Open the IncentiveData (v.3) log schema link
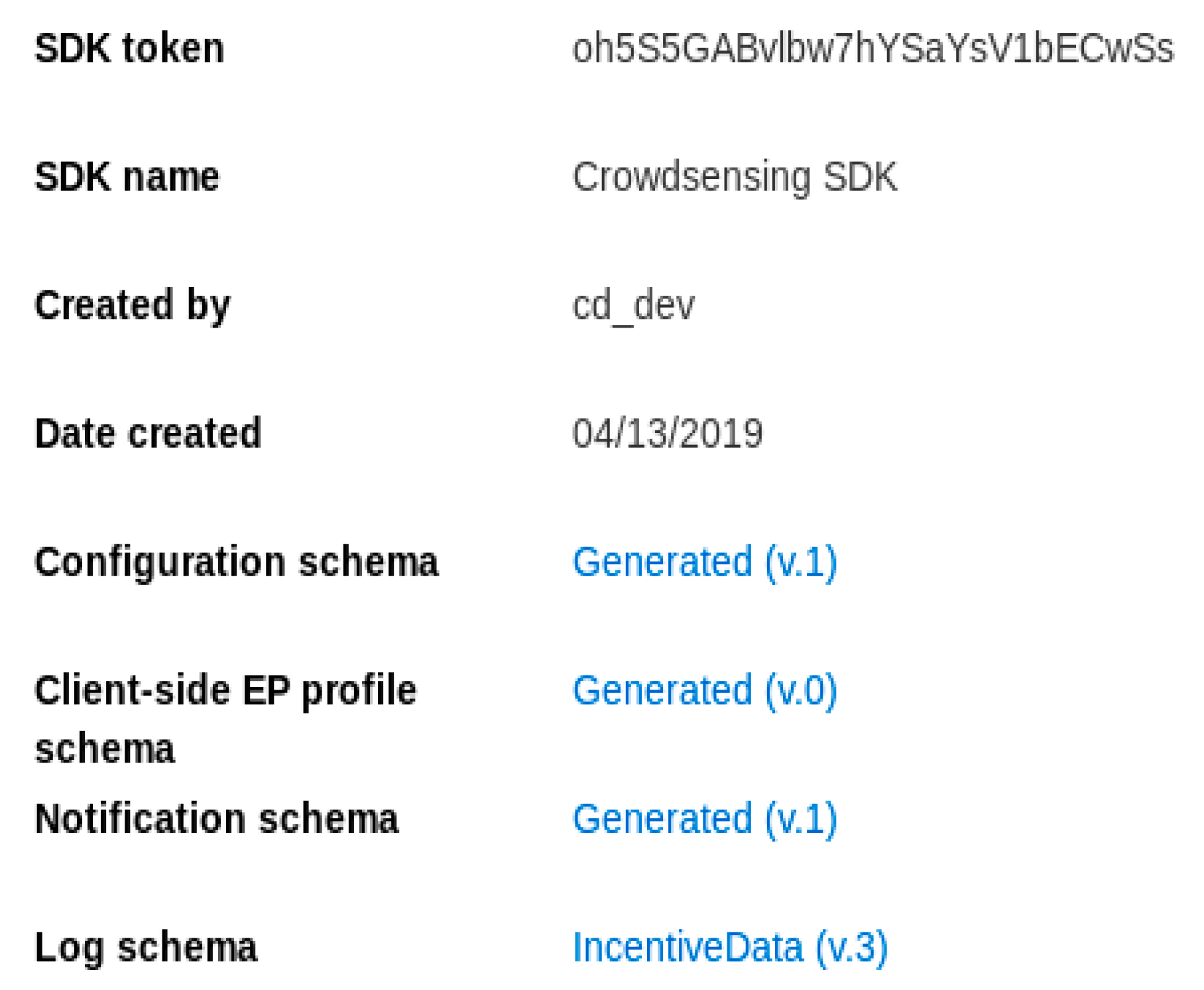Image resolution: width=1204 pixels, height=990 pixels. (x=729, y=947)
